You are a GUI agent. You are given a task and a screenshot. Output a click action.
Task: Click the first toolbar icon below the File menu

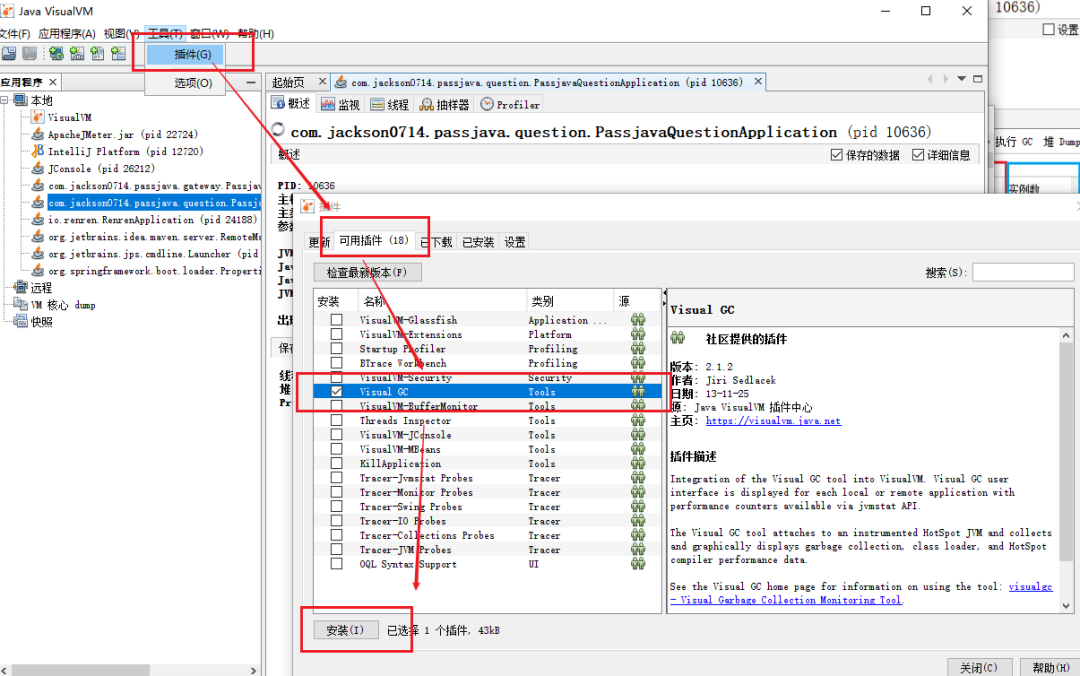coord(9,54)
